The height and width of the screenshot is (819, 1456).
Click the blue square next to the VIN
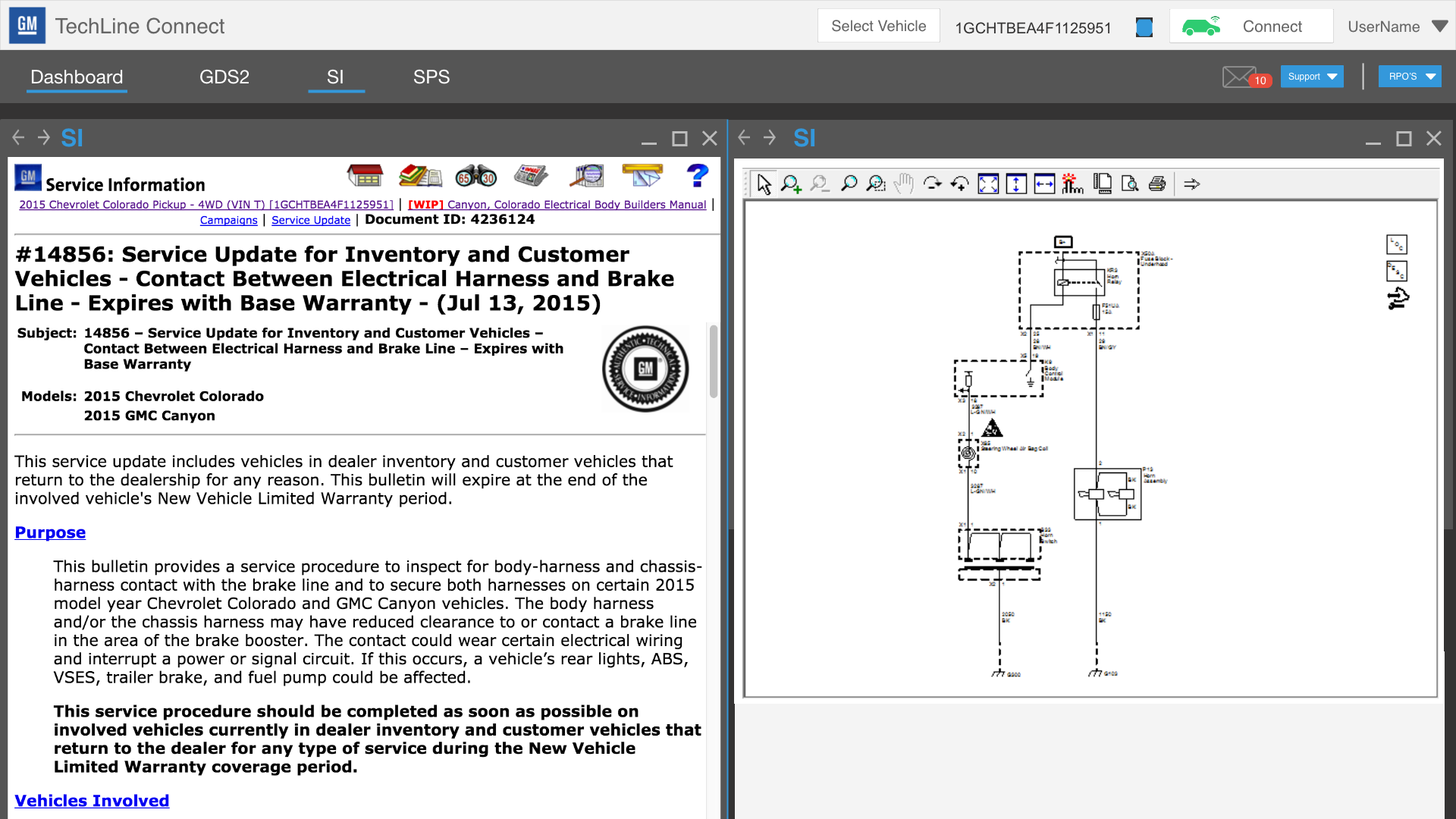(1144, 28)
